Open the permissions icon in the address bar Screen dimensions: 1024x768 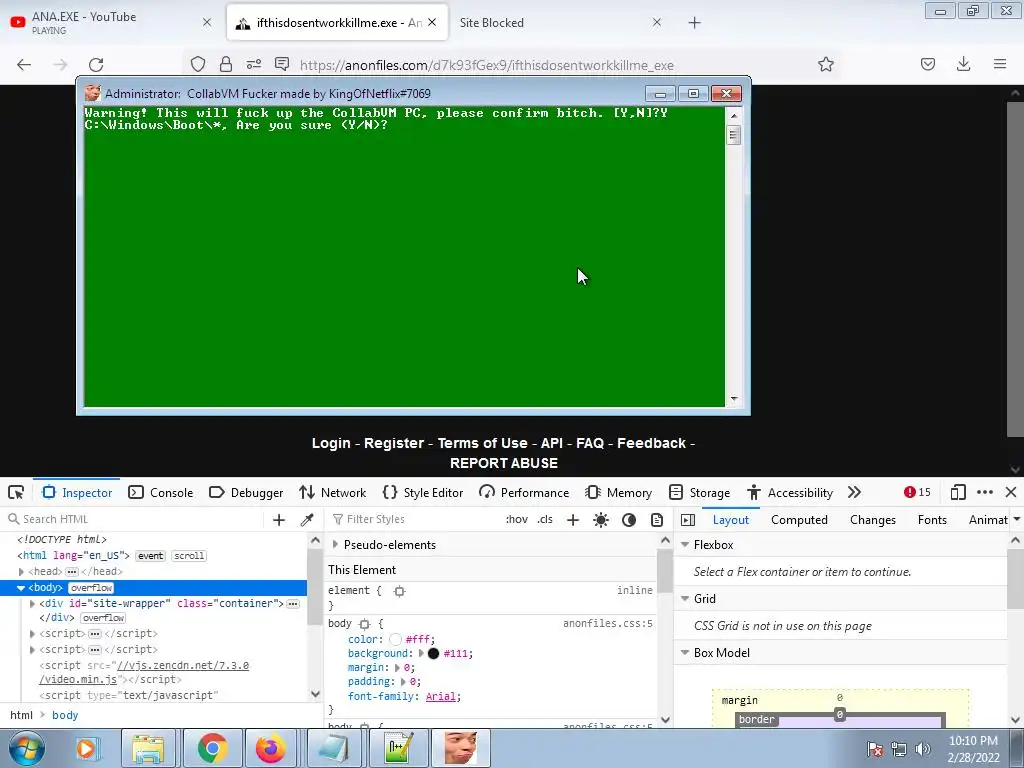pos(254,64)
